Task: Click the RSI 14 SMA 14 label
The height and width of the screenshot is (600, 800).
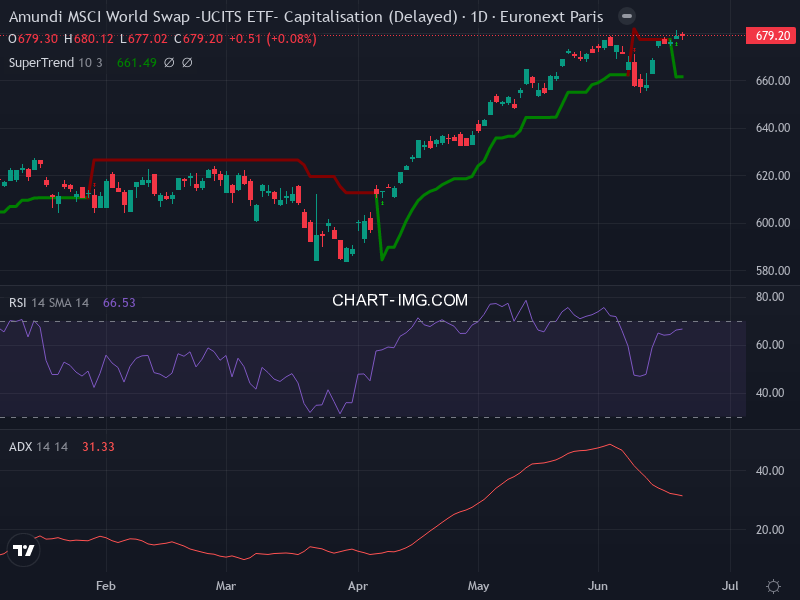Action: coord(49,303)
